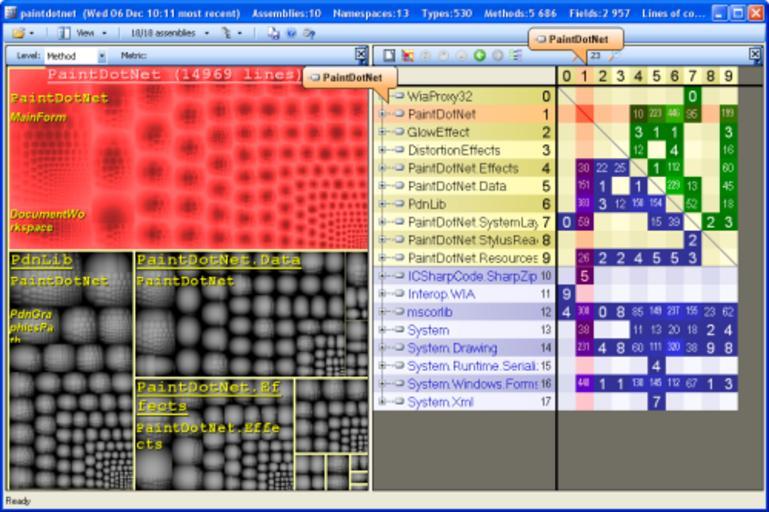
Task: Select the System.Runtime.Serialization row
Action: 464,366
